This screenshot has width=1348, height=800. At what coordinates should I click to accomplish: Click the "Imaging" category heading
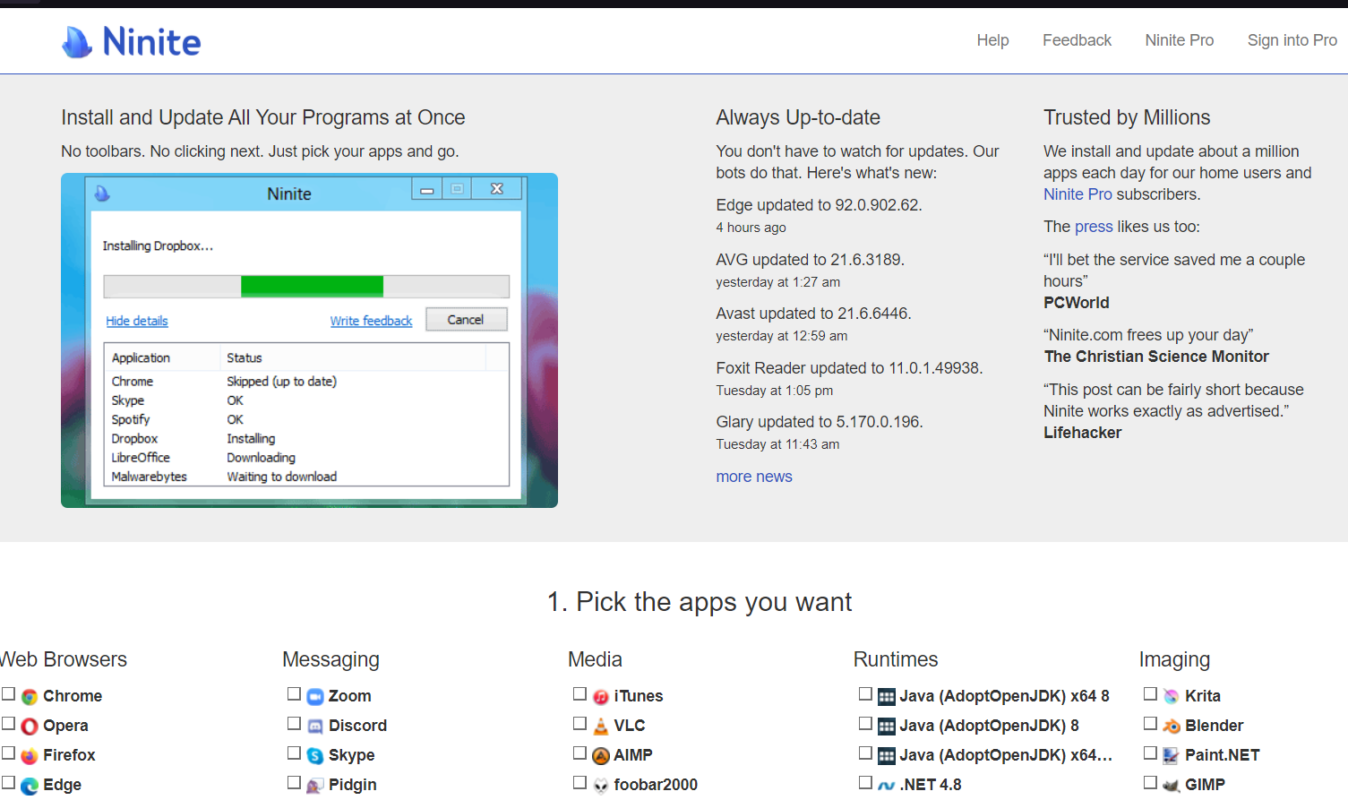(1174, 660)
